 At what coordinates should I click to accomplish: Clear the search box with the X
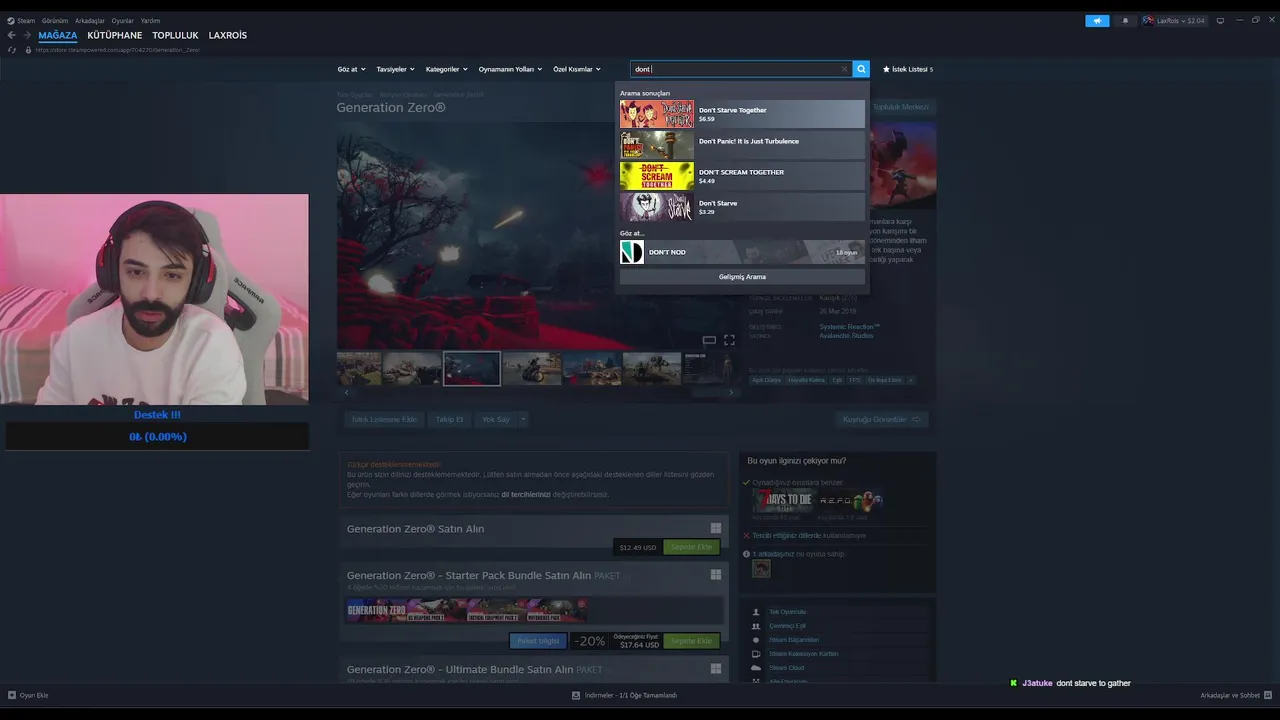pyautogui.click(x=844, y=69)
